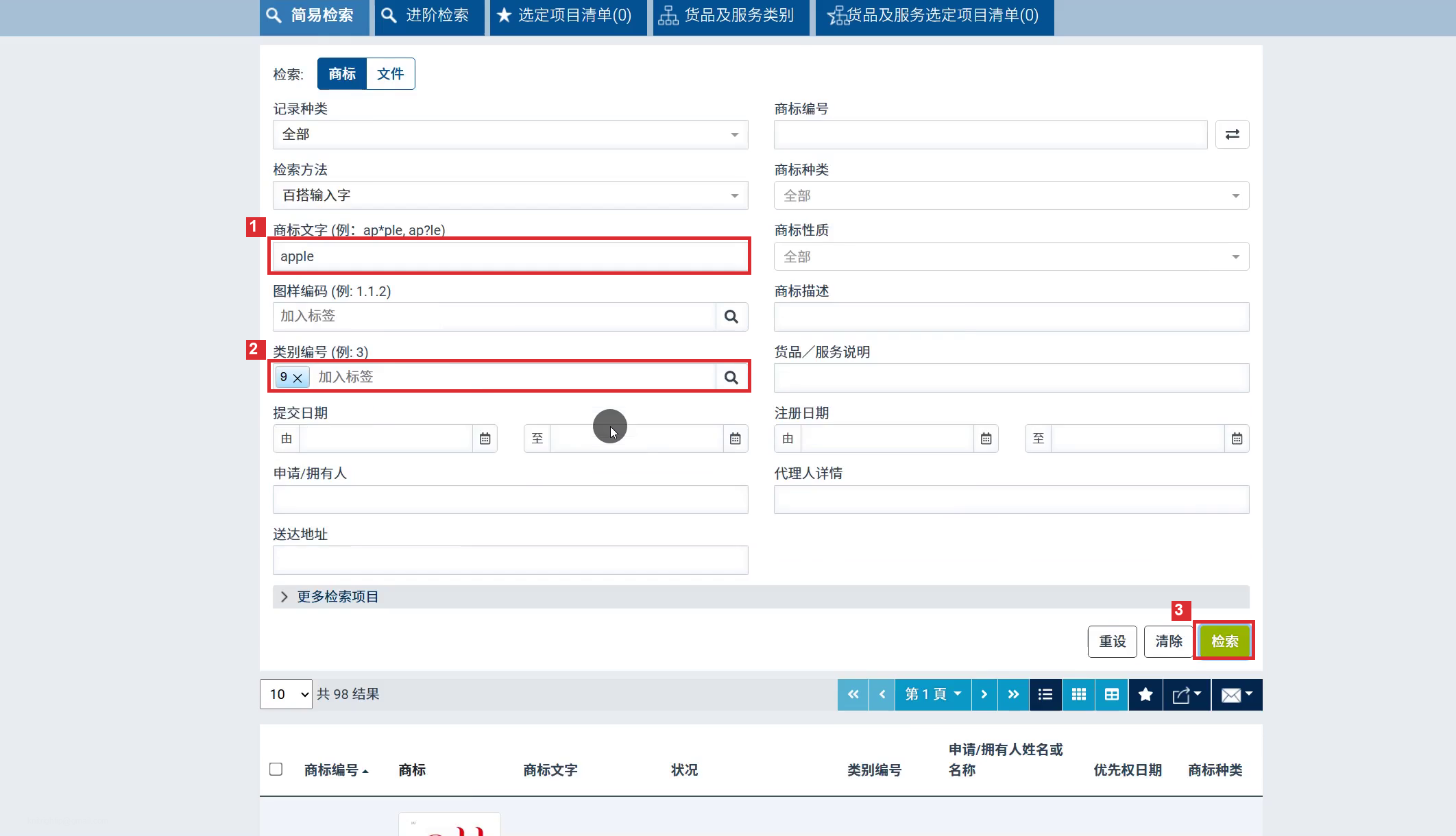The width and height of the screenshot is (1456, 836).
Task: Tick the select-all checkbox in table header
Action: [x=276, y=770]
